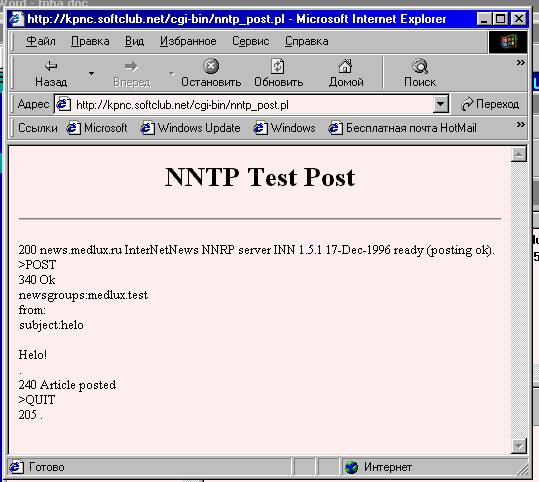Click the page icon in address bar
This screenshot has height=482, width=539.
tap(63, 104)
